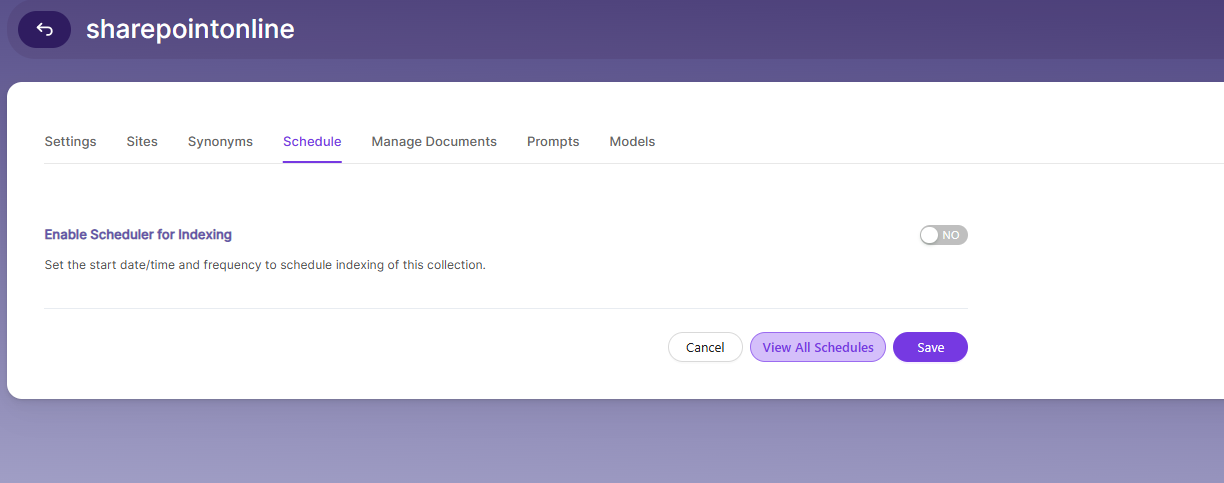This screenshot has width=1224, height=483.
Task: Open the Manage Documents tab
Action: pyautogui.click(x=434, y=142)
